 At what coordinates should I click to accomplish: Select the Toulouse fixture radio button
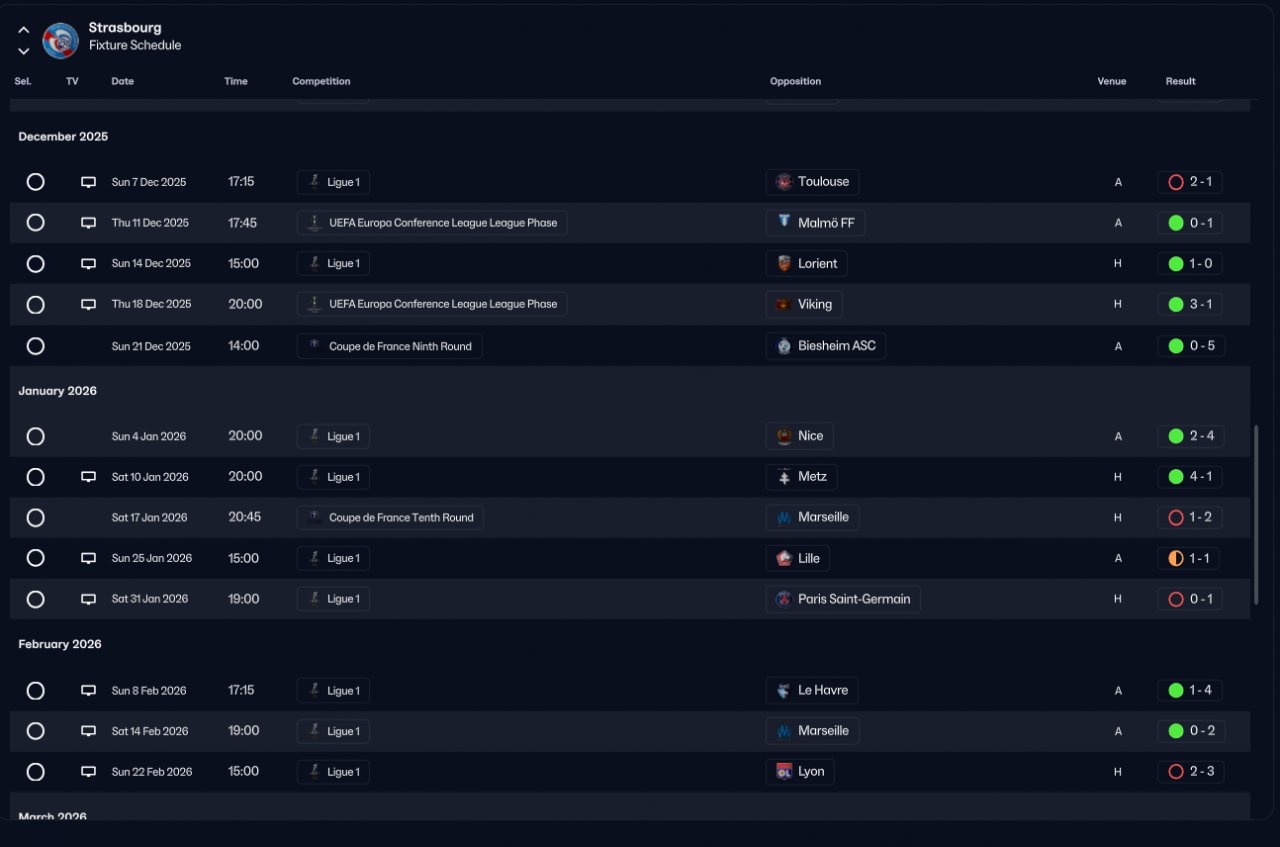[x=36, y=182]
